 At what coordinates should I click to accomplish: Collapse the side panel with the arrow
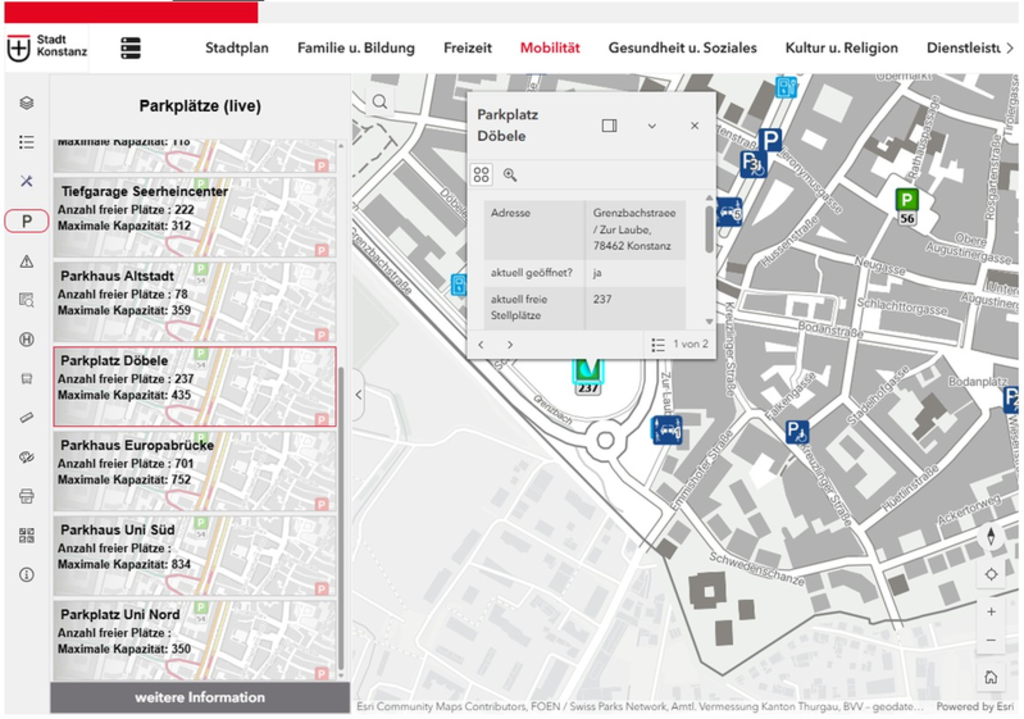click(359, 395)
